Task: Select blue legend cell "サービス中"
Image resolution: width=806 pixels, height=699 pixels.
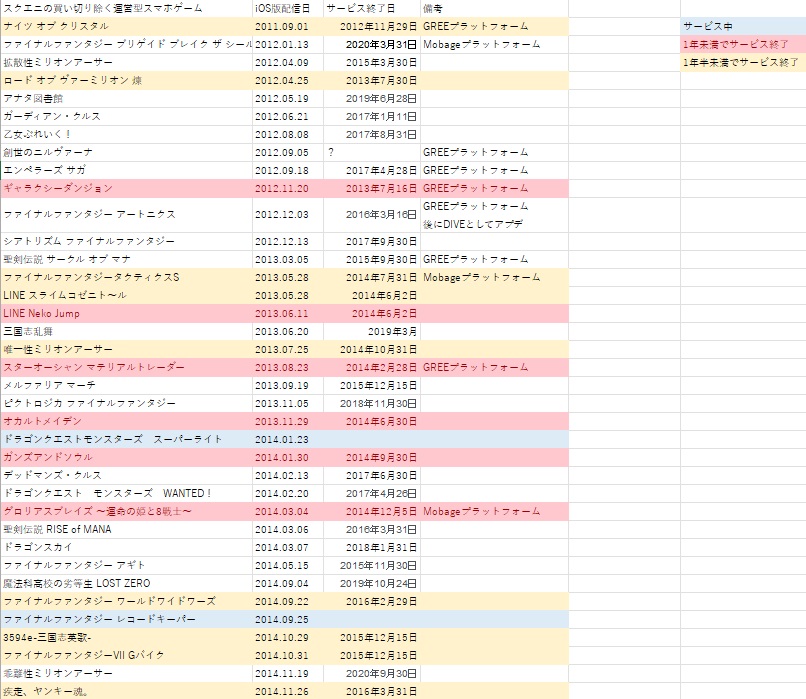Action: pyautogui.click(x=743, y=26)
